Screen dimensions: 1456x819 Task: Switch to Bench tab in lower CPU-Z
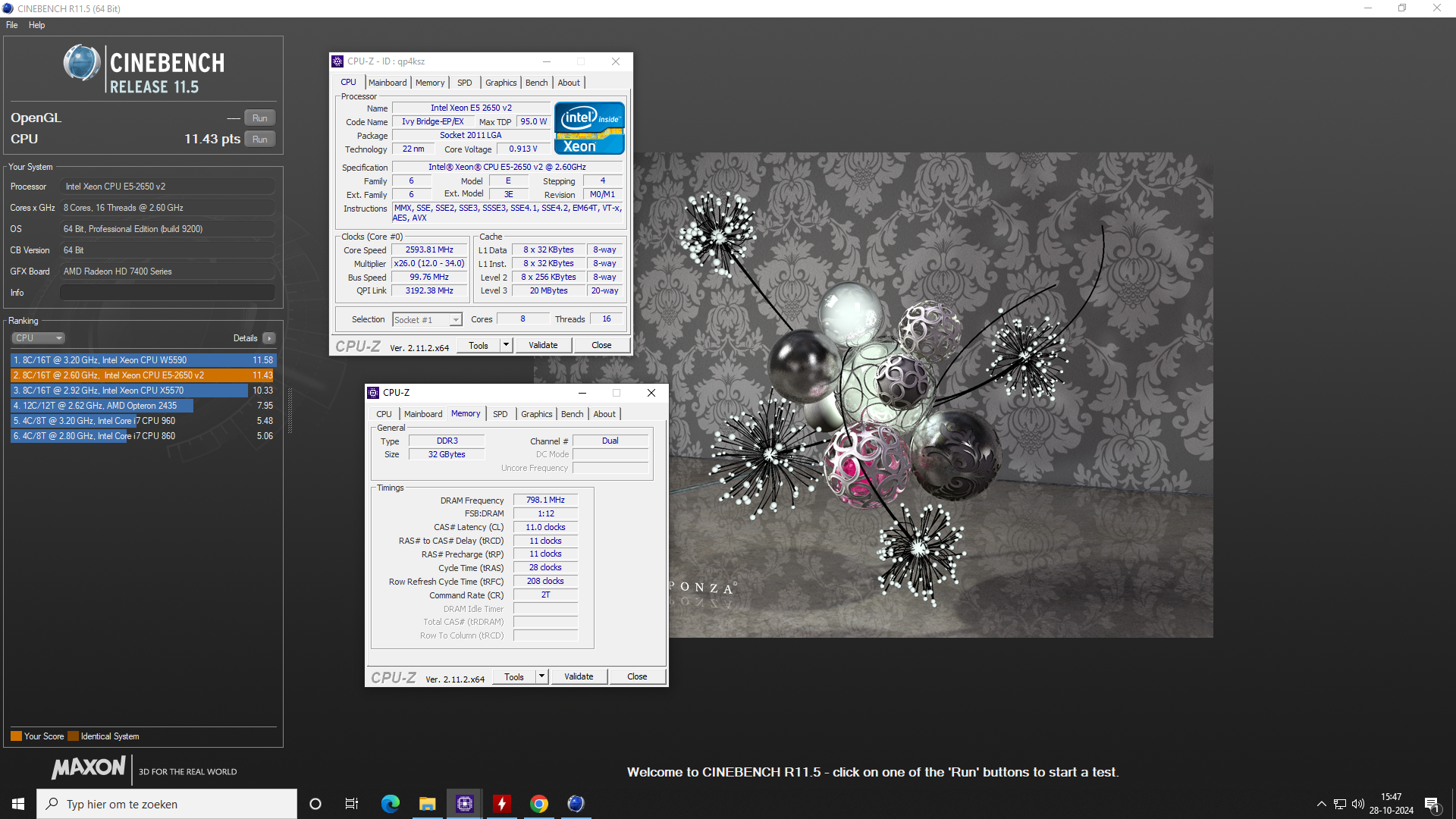tap(572, 414)
